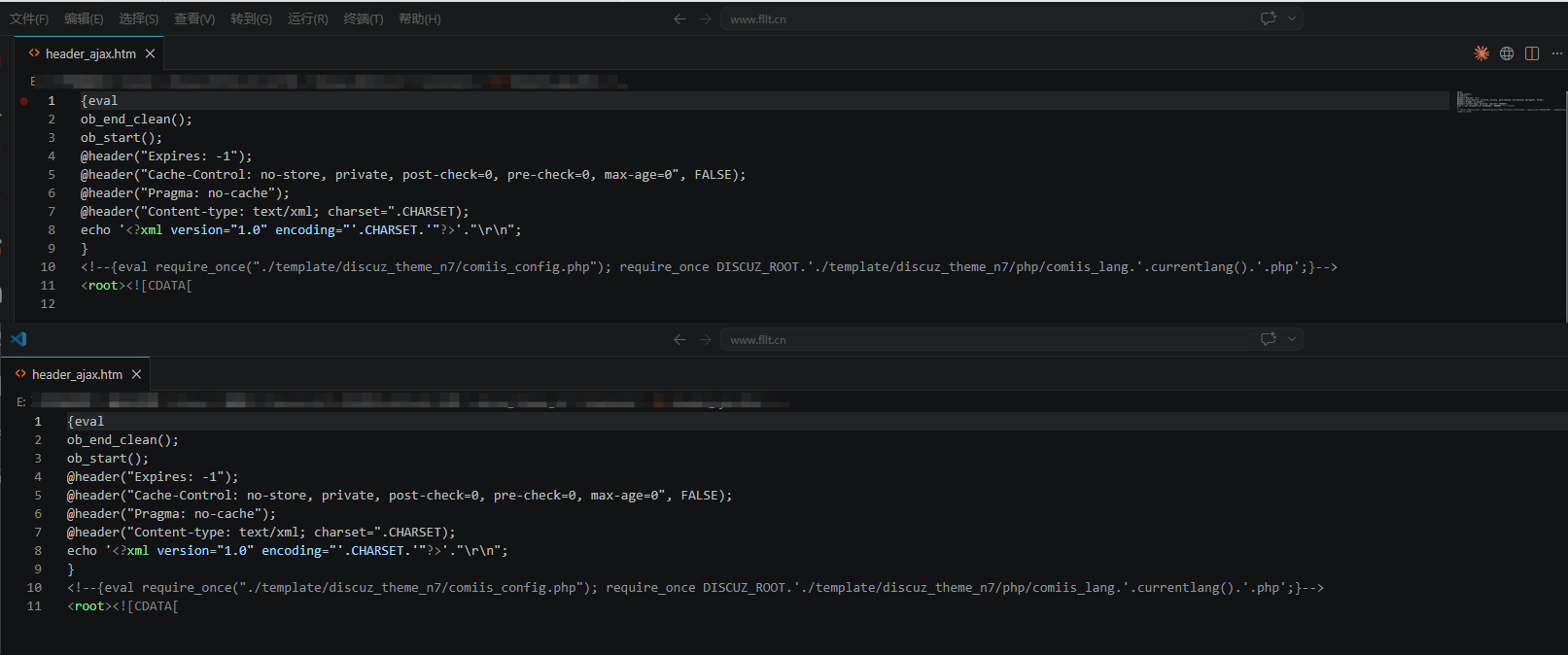The width and height of the screenshot is (1568, 655).
Task: Click the minimap in top window
Action: pyautogui.click(x=1510, y=101)
